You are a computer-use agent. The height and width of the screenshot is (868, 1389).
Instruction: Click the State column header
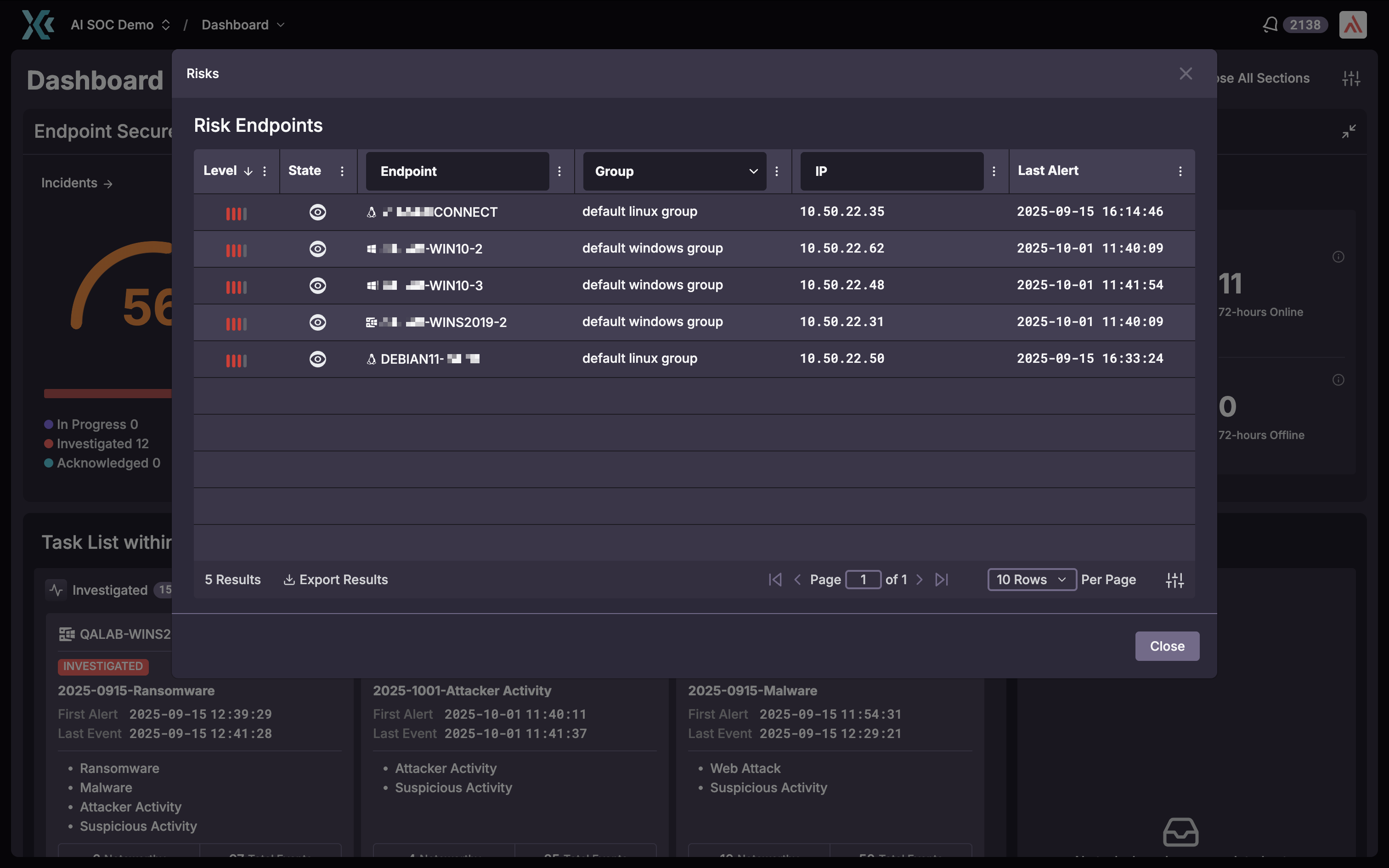[x=304, y=170]
